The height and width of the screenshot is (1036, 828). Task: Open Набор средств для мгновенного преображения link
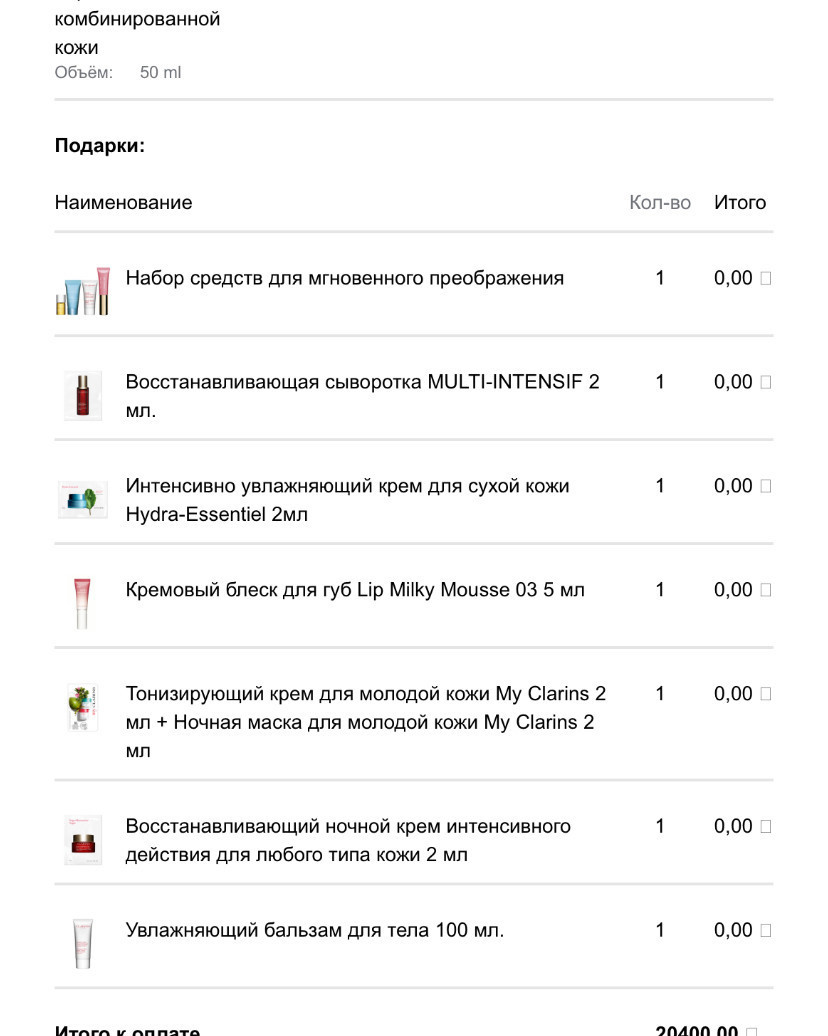point(345,278)
